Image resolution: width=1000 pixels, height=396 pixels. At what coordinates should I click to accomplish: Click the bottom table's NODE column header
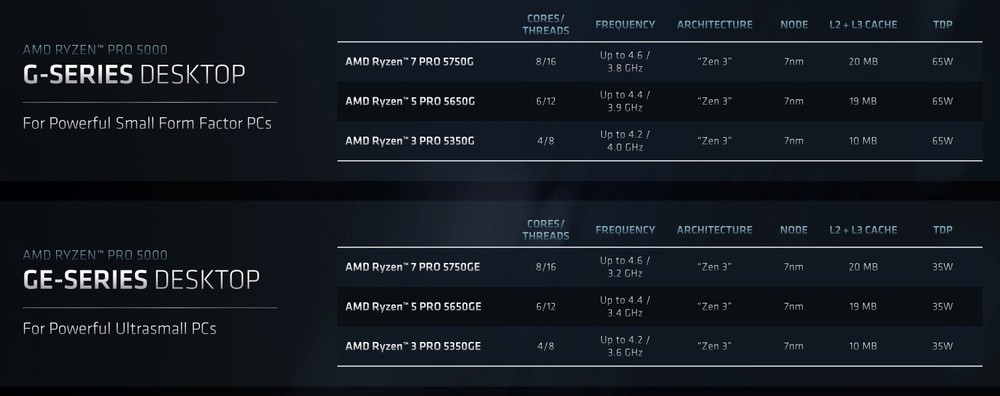[794, 230]
